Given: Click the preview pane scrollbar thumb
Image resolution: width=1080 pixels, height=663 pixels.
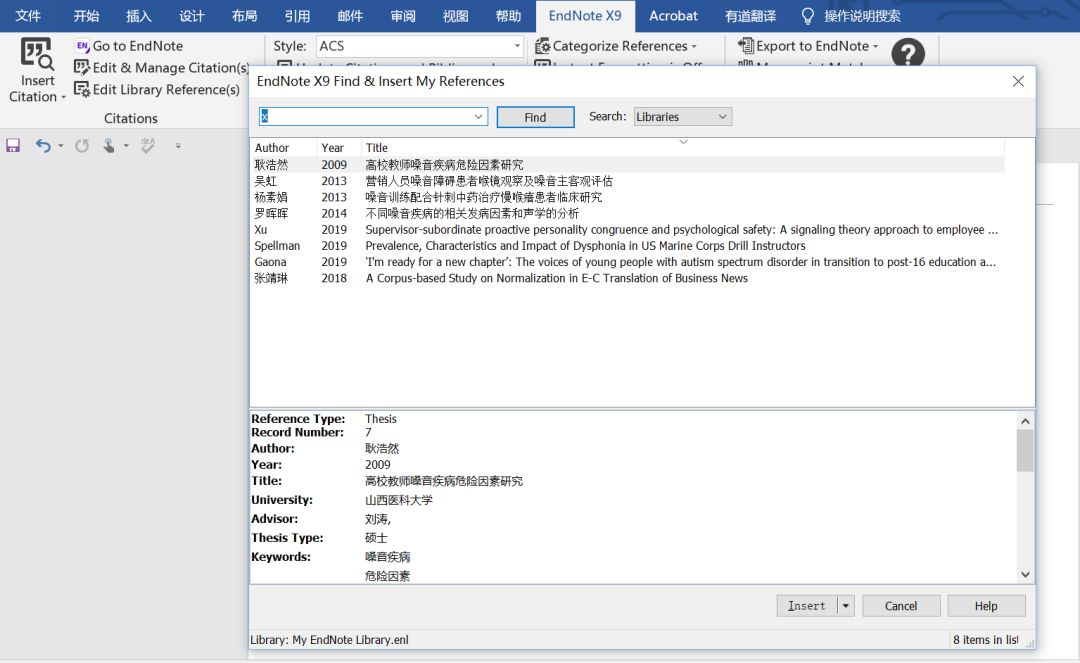Looking at the screenshot, I should click(x=1025, y=450).
